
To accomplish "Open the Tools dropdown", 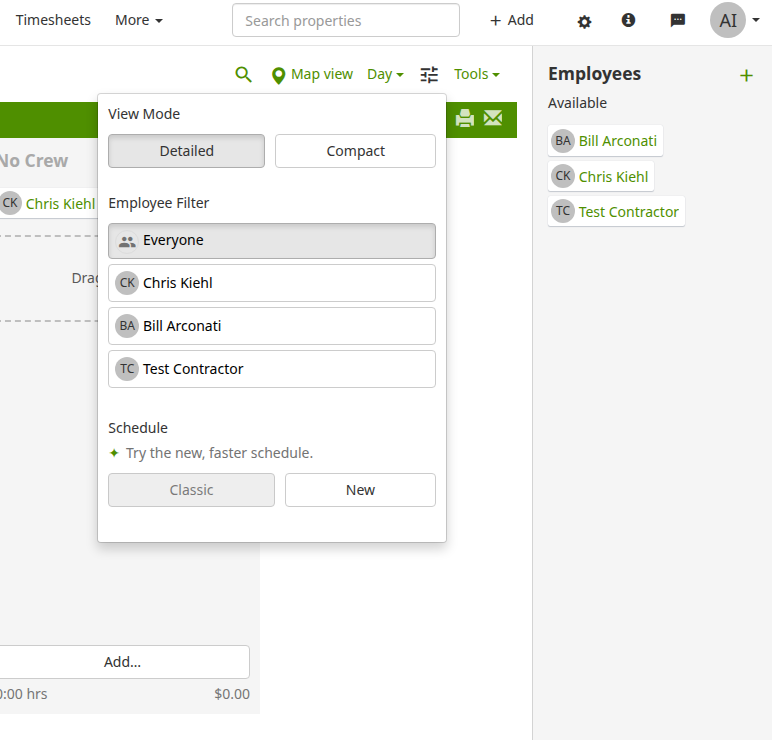I will point(477,74).
